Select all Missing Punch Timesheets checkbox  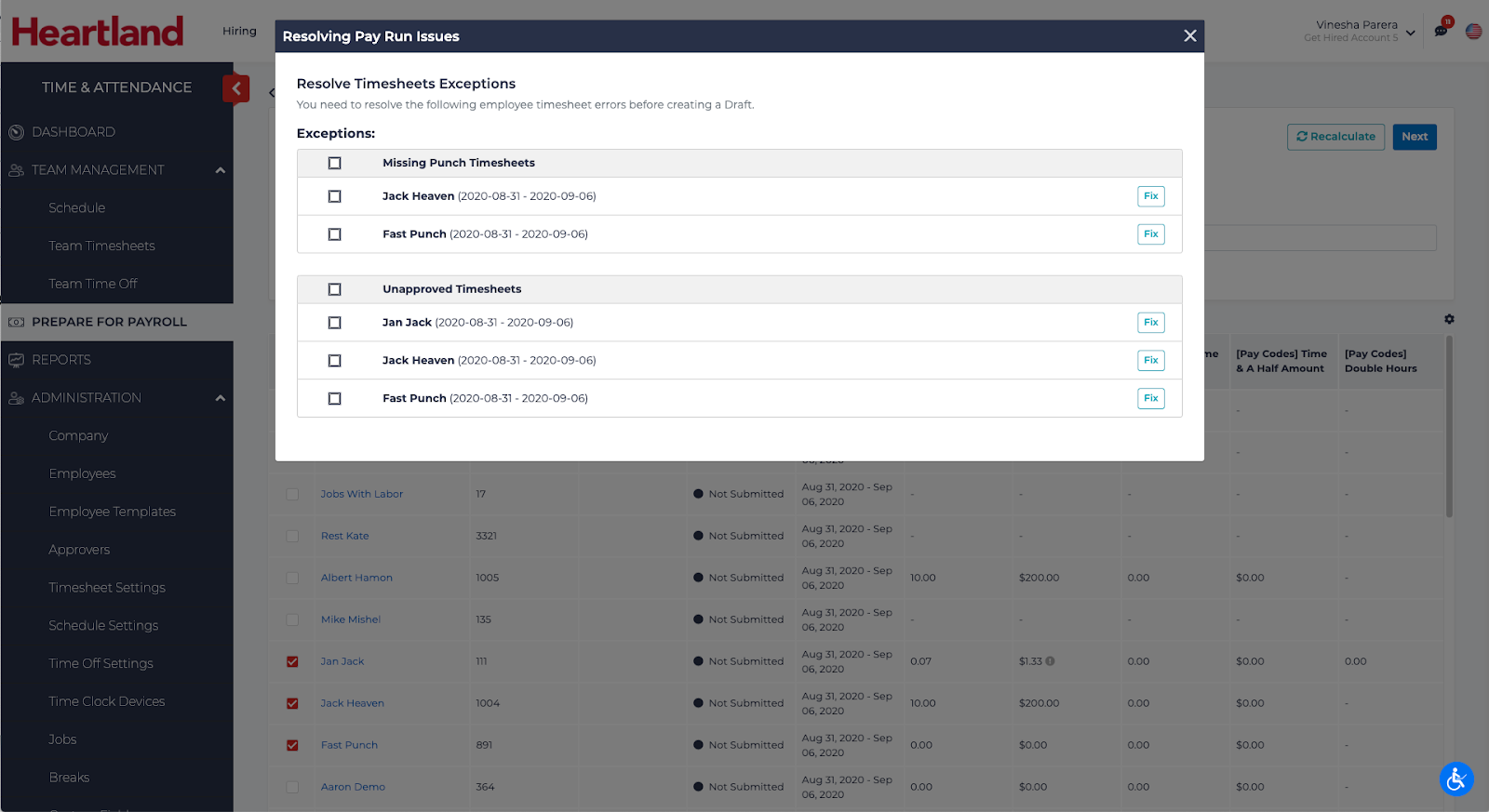click(335, 163)
